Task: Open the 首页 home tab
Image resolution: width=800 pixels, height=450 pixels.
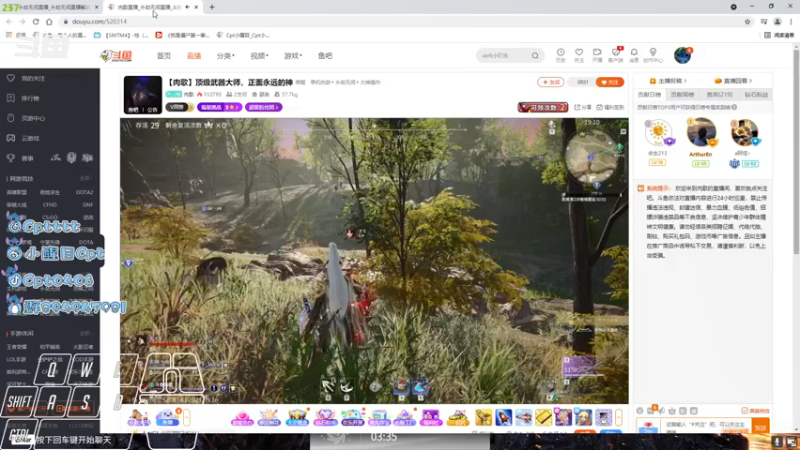Action: click(x=164, y=56)
